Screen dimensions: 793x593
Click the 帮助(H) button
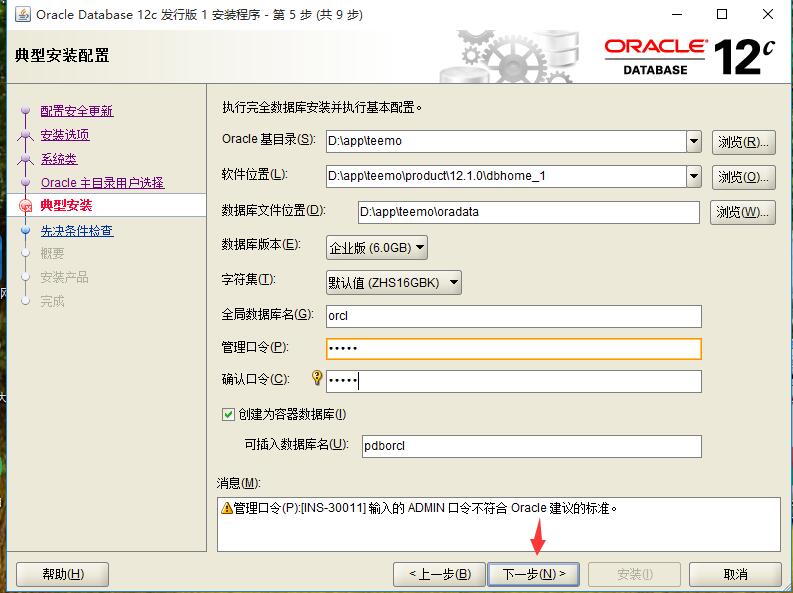click(x=63, y=574)
